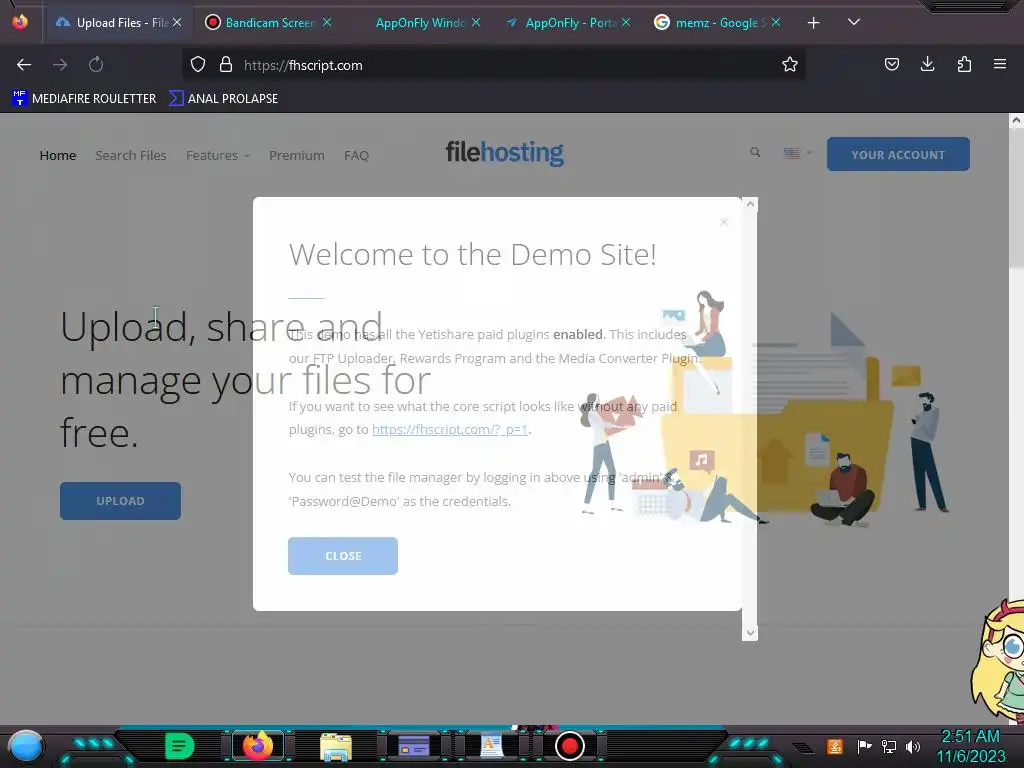
Task: Expand the list all tabs chevron
Action: [854, 22]
